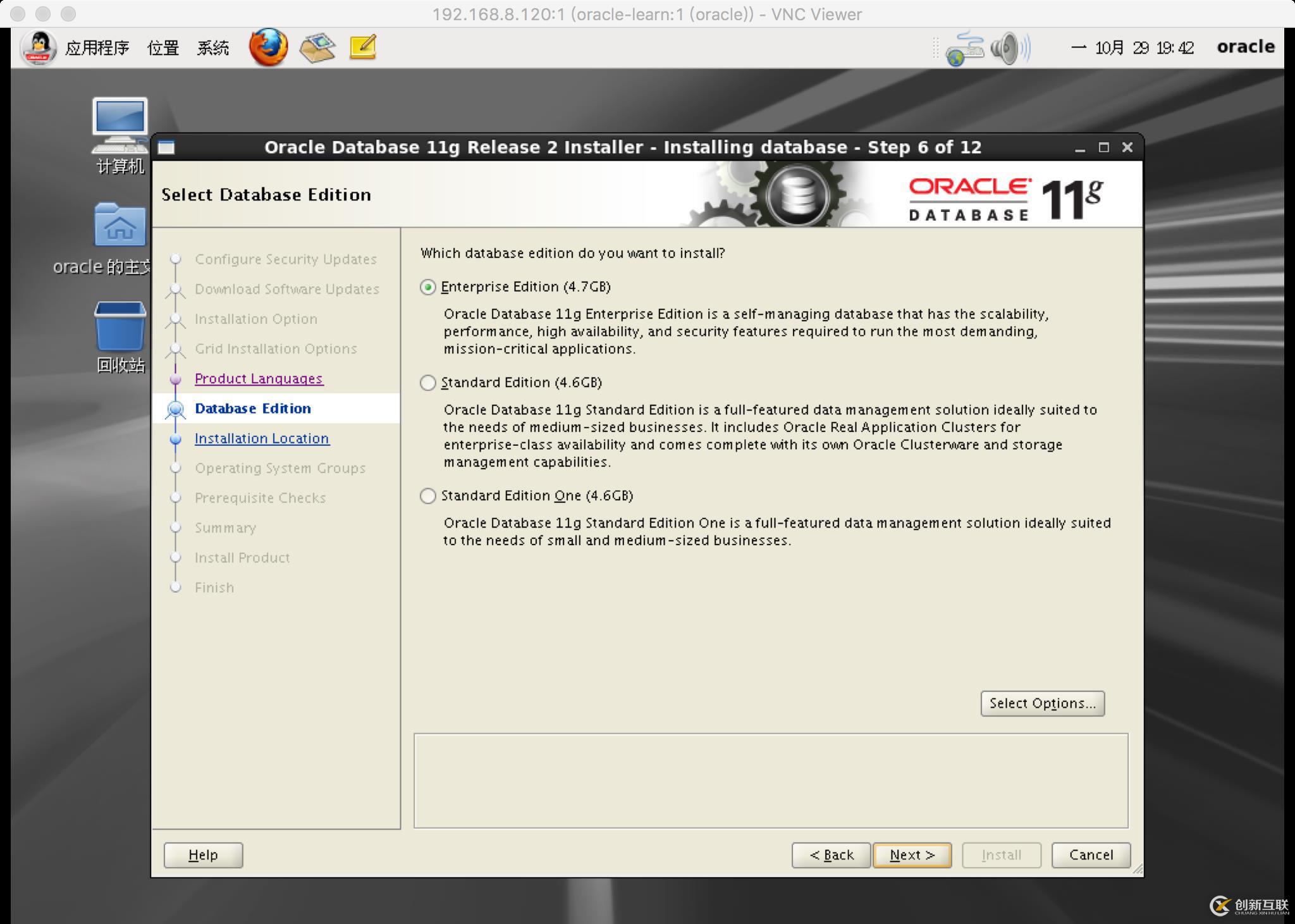Viewport: 1295px width, 924px height.
Task: Open the network status tray icon
Action: pyautogui.click(x=964, y=49)
